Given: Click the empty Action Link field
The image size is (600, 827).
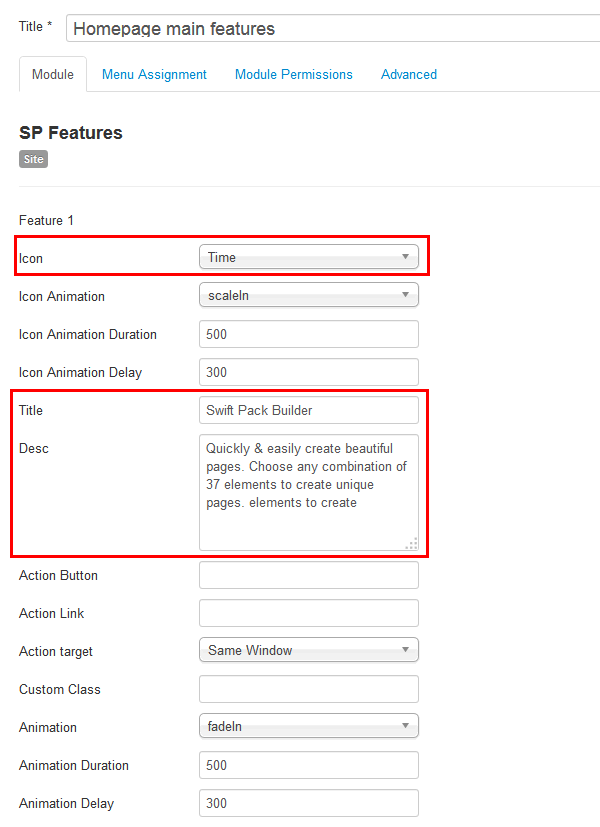Looking at the screenshot, I should pos(308,613).
